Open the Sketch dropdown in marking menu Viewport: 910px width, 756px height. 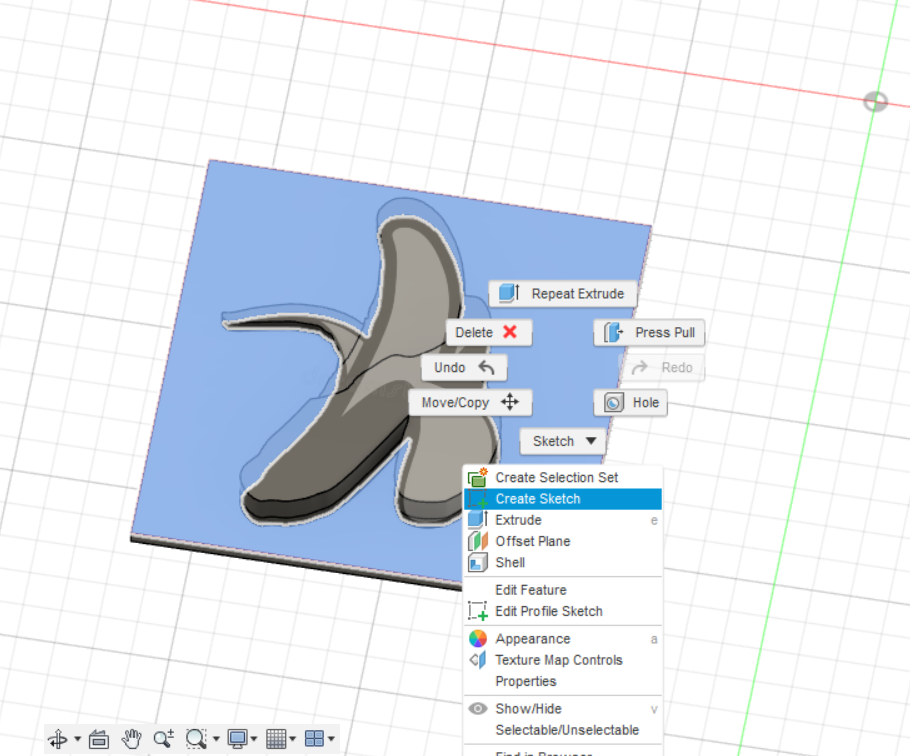click(x=562, y=441)
